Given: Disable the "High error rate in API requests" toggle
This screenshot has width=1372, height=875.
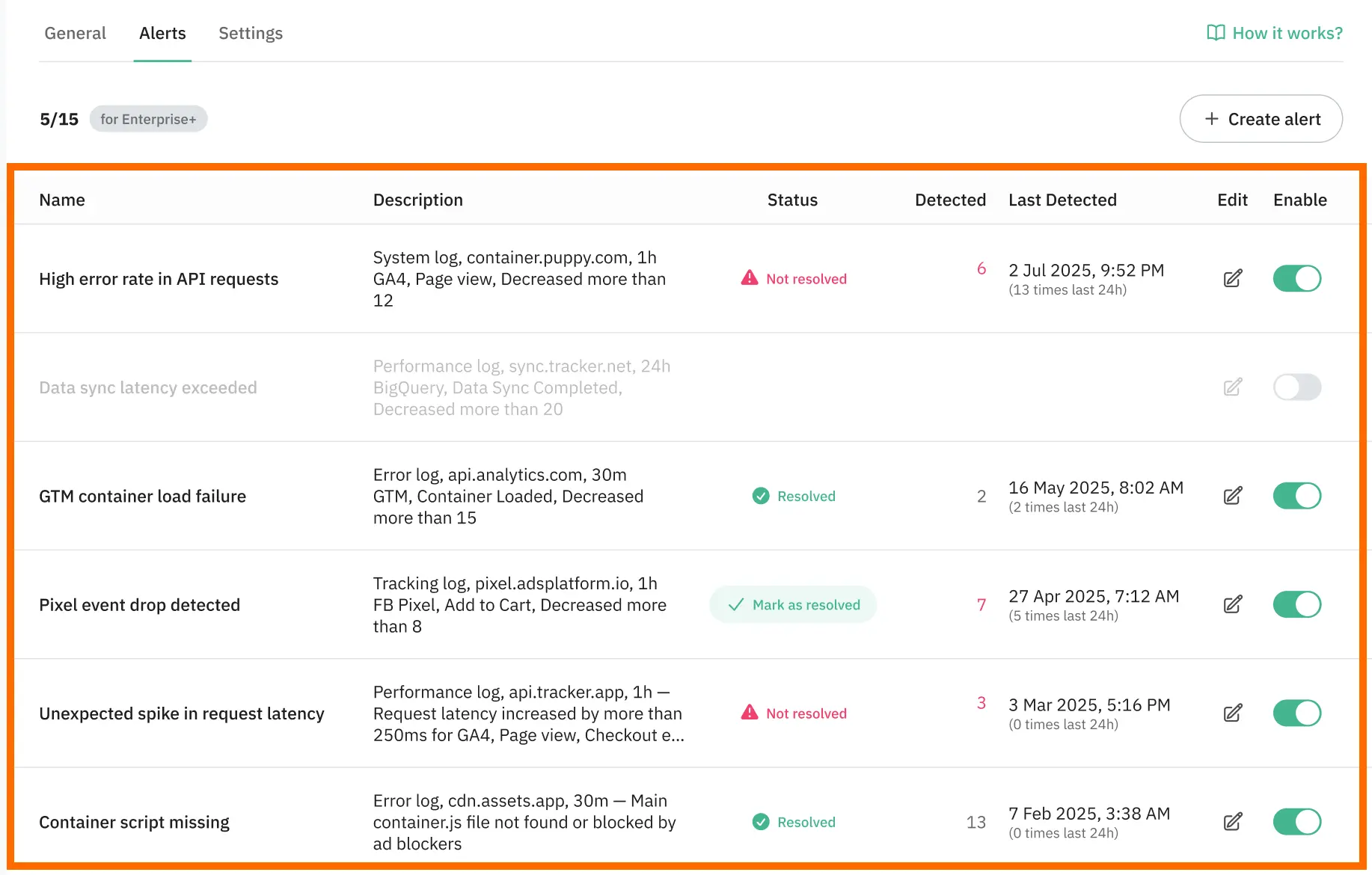Looking at the screenshot, I should [x=1297, y=278].
